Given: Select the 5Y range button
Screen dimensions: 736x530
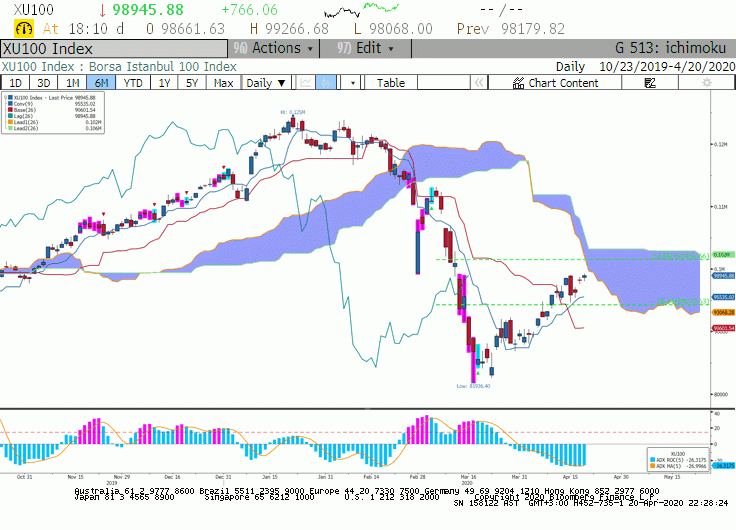Looking at the screenshot, I should tap(192, 83).
